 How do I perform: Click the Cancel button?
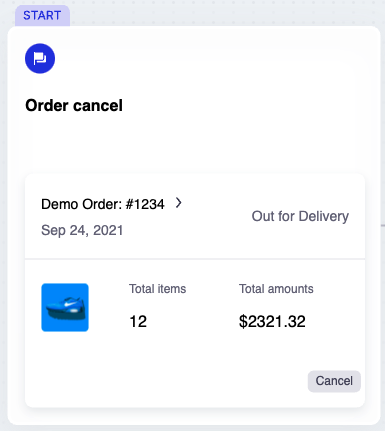pos(334,381)
